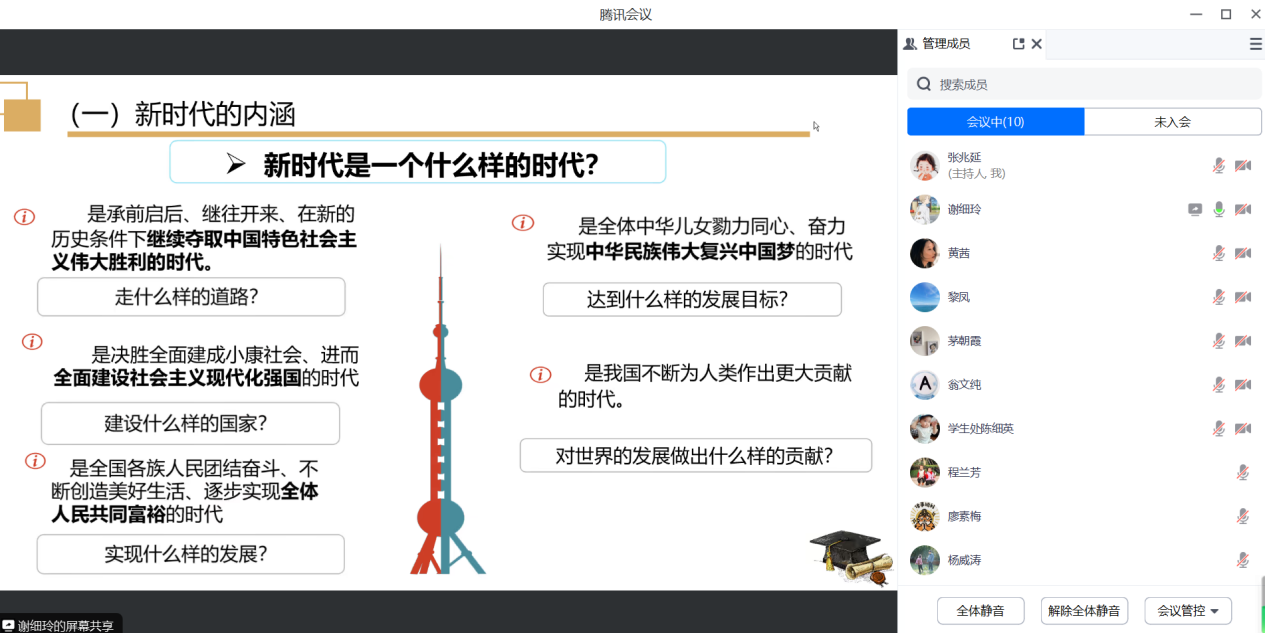The image size is (1265, 633).
Task: Click 程兰芳's muted microphone icon
Action: click(1243, 472)
